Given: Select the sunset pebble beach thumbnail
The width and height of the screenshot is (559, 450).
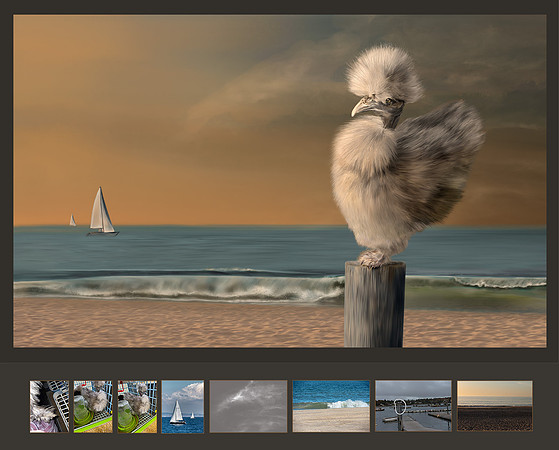Looking at the screenshot, I should click(495, 406).
